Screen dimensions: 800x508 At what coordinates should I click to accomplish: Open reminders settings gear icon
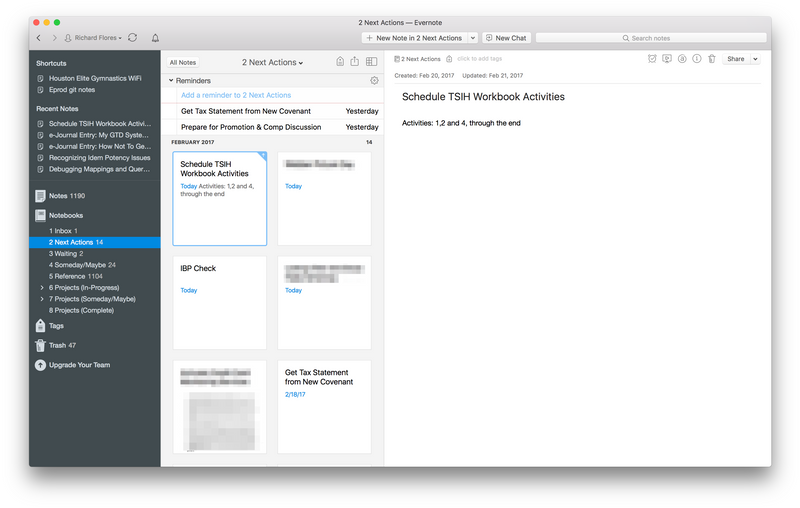tap(374, 80)
